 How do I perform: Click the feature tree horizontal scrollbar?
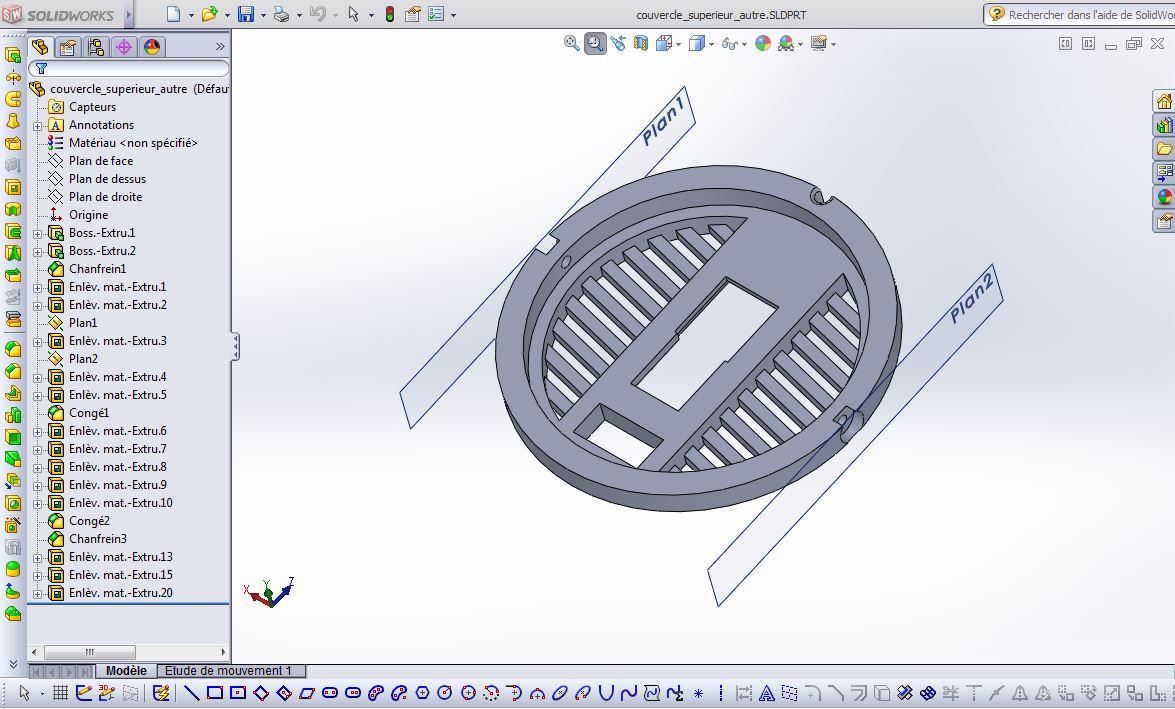128,652
